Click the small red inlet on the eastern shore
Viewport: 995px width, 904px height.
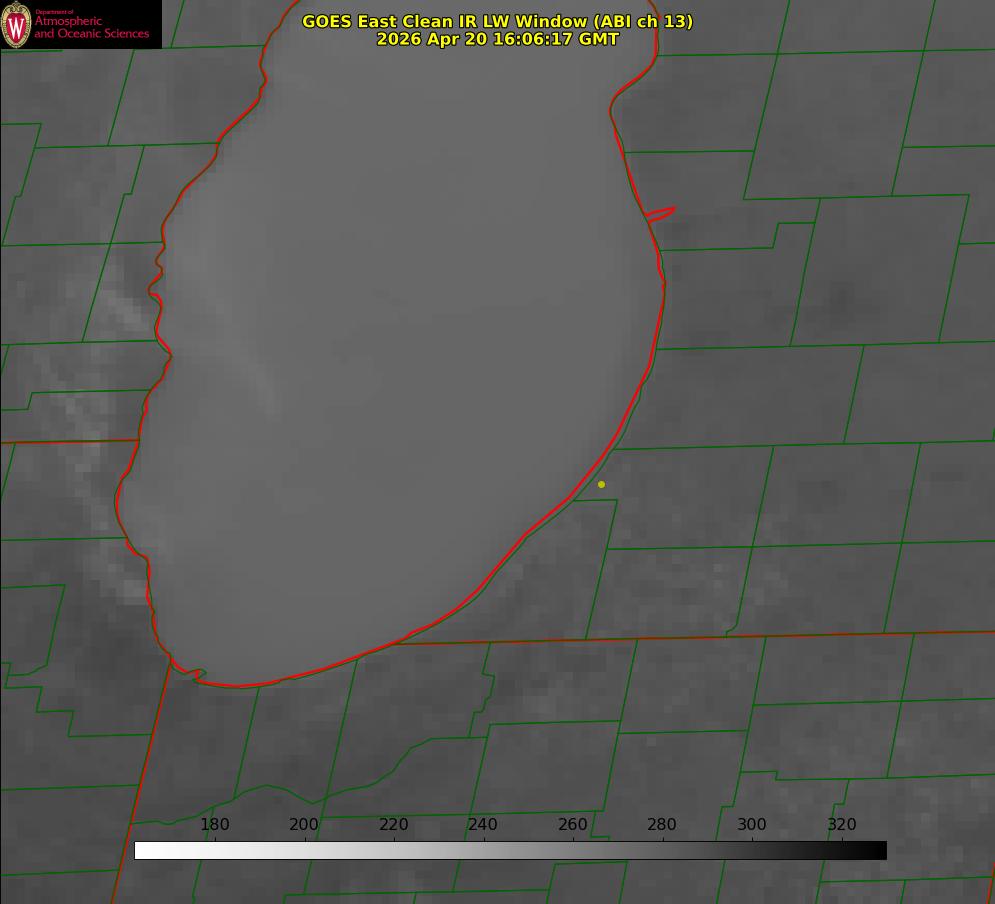click(x=660, y=214)
